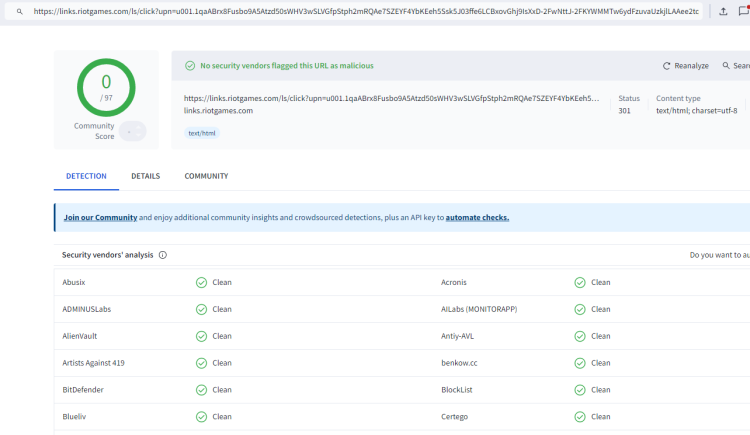Click the Artists Against 419 vendor name

(x=93, y=363)
